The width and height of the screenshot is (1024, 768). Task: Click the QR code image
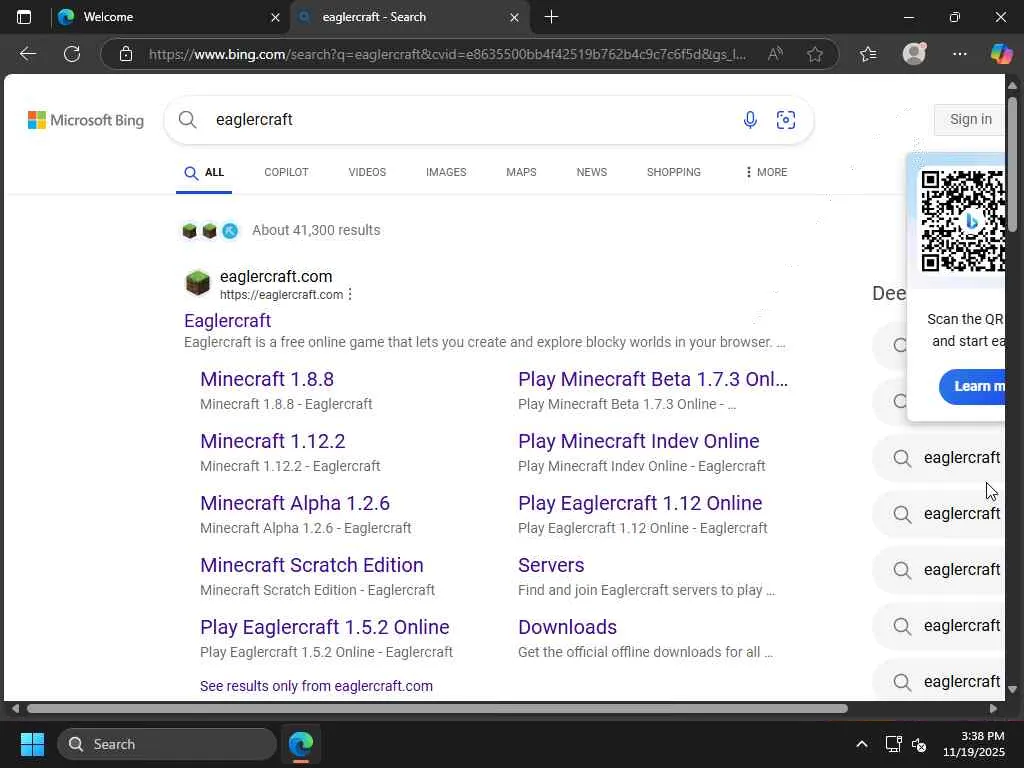click(x=963, y=221)
